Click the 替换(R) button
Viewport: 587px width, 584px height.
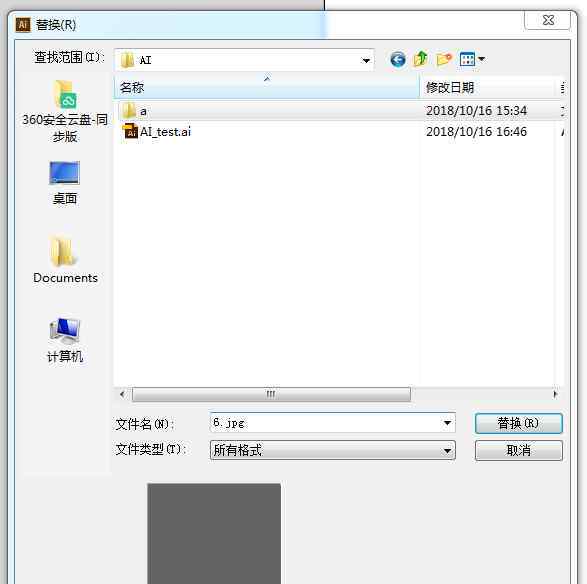coord(518,423)
